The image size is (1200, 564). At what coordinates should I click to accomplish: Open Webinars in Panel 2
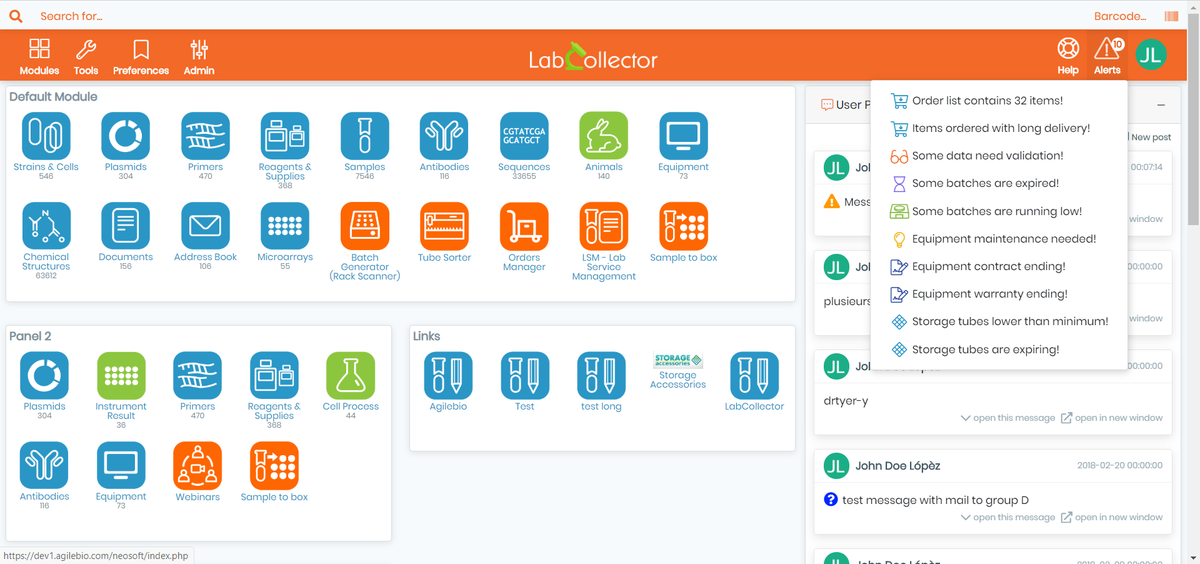(198, 466)
